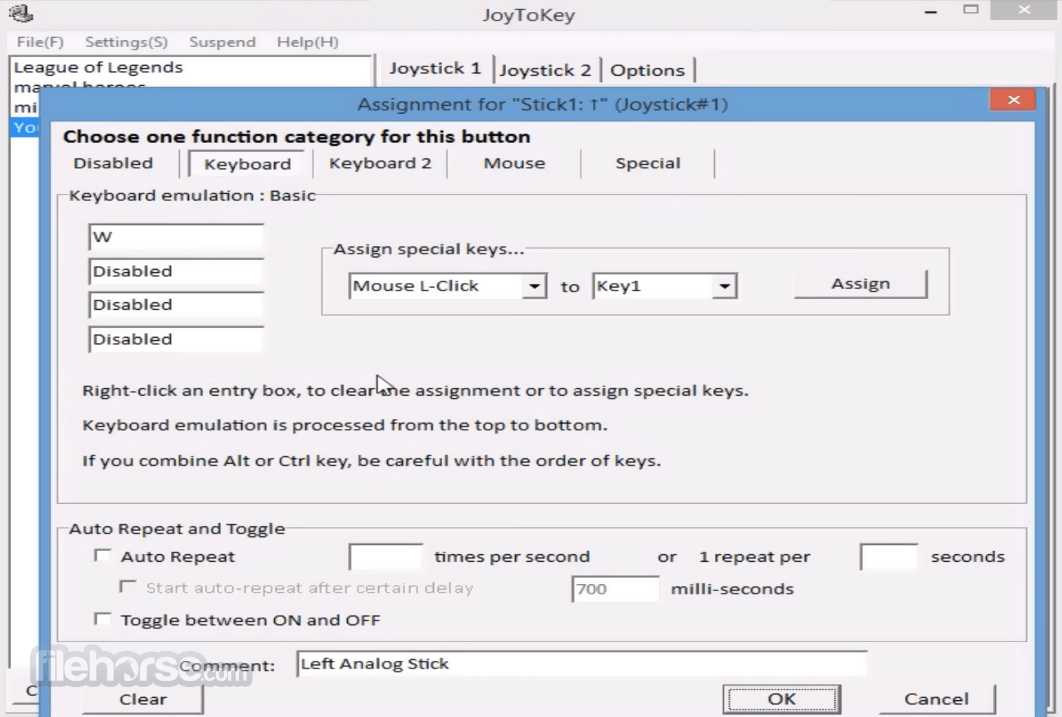Click the repeat per seconds input field

(889, 557)
